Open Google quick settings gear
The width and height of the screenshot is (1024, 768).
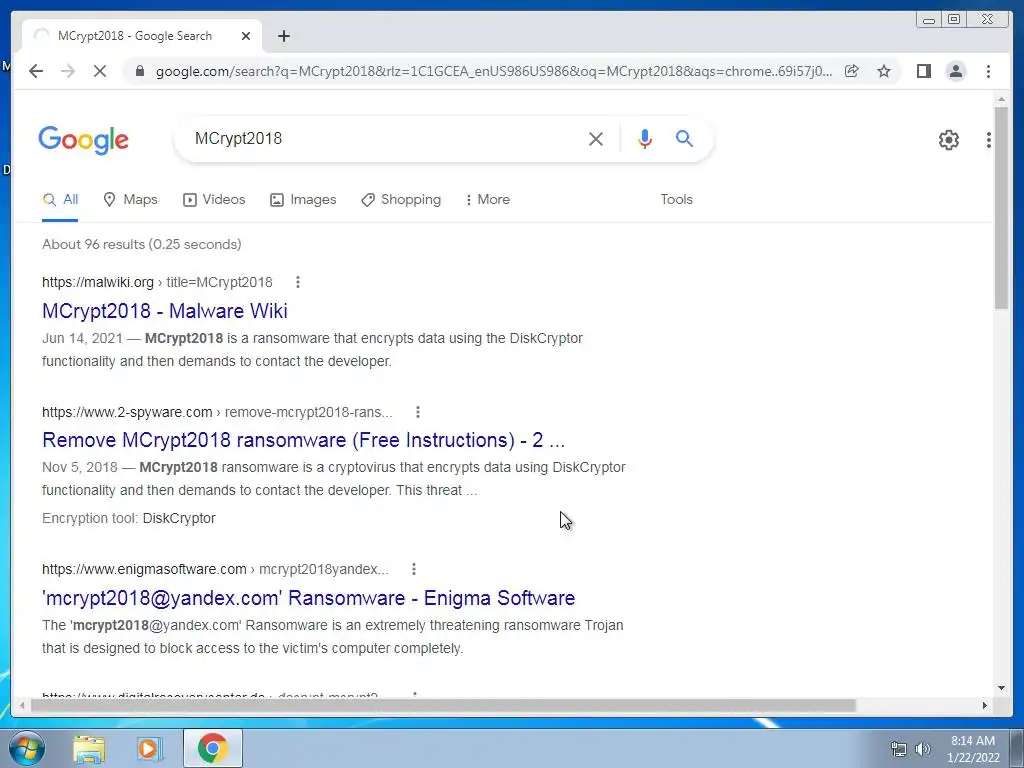948,140
